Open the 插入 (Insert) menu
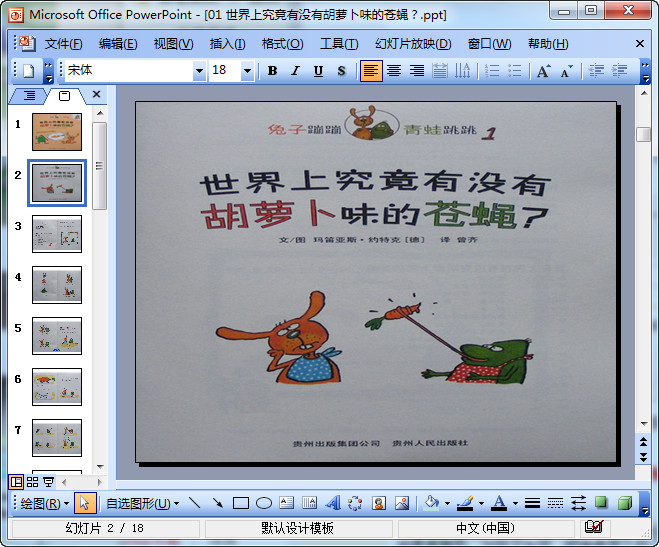The height and width of the screenshot is (547, 659). 227,44
